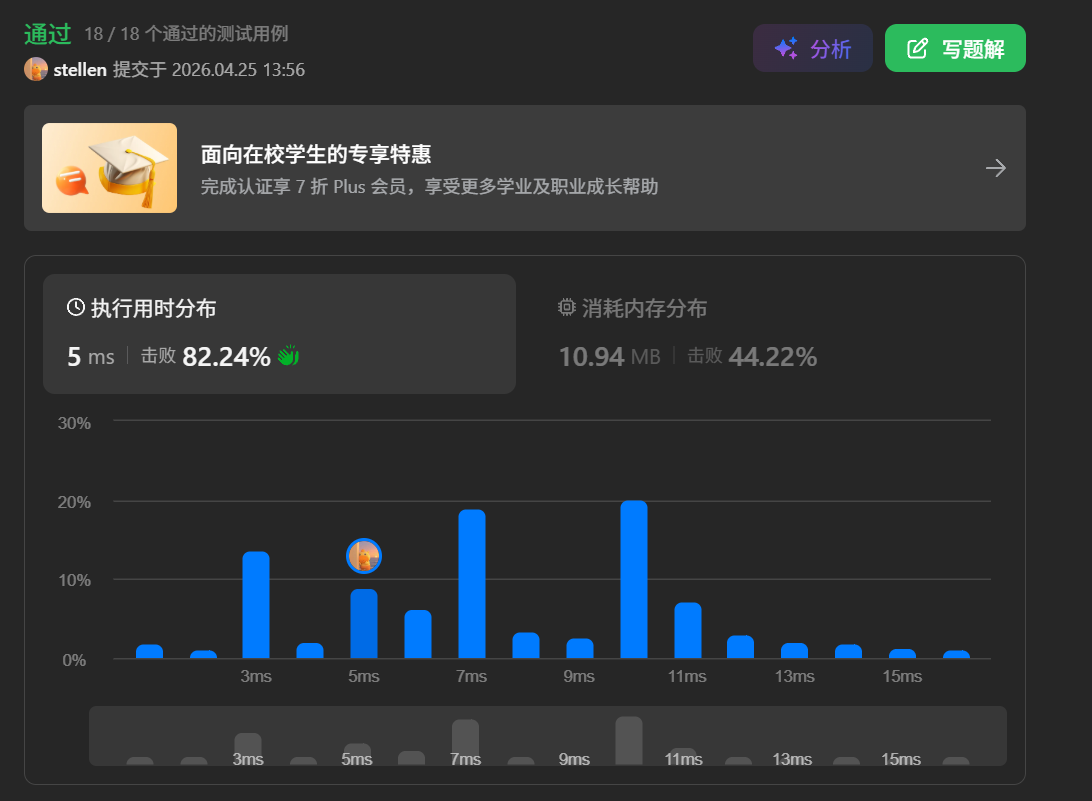Viewport: 1092px width, 801px height.
Task: Click the 7ms bar in the mini range slider
Action: 465,742
